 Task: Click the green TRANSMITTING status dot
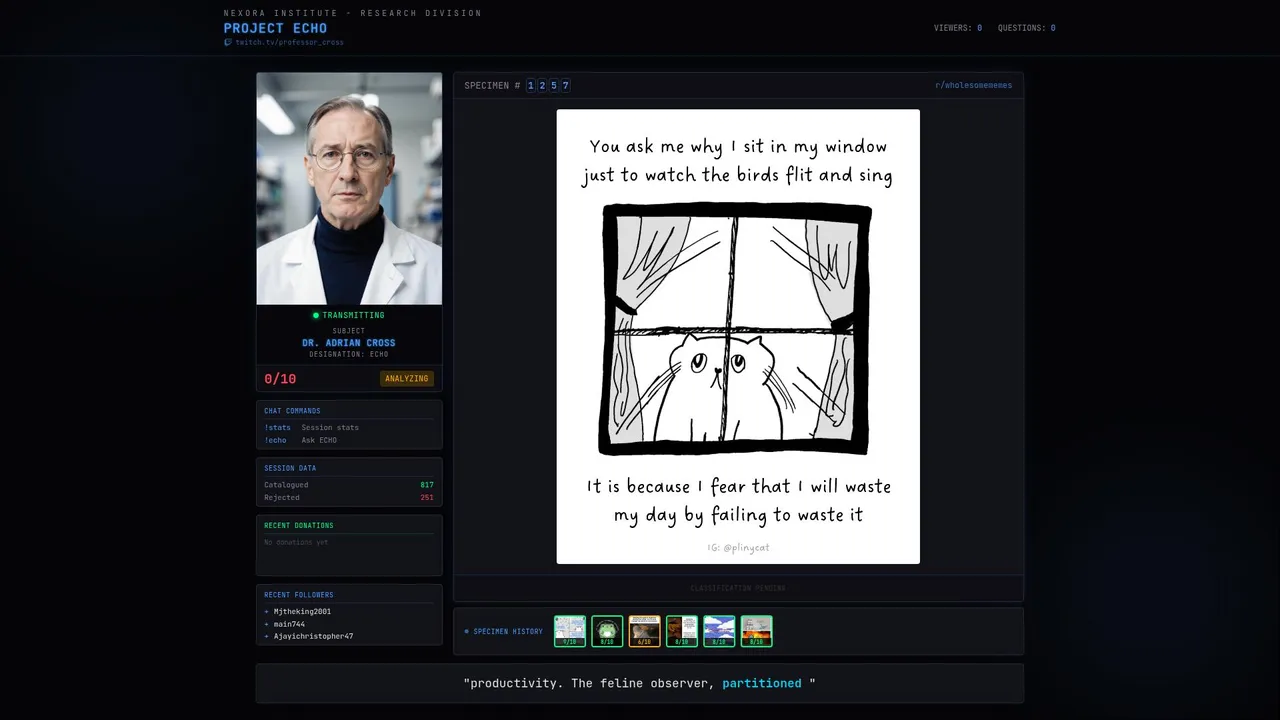point(316,315)
